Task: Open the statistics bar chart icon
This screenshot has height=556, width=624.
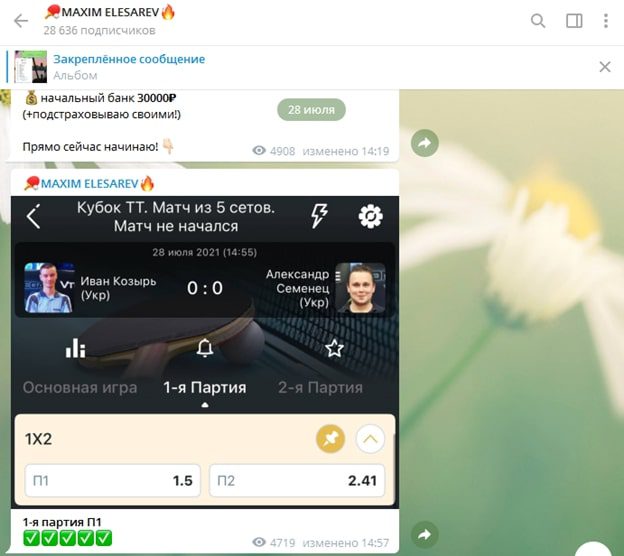Action: click(75, 348)
